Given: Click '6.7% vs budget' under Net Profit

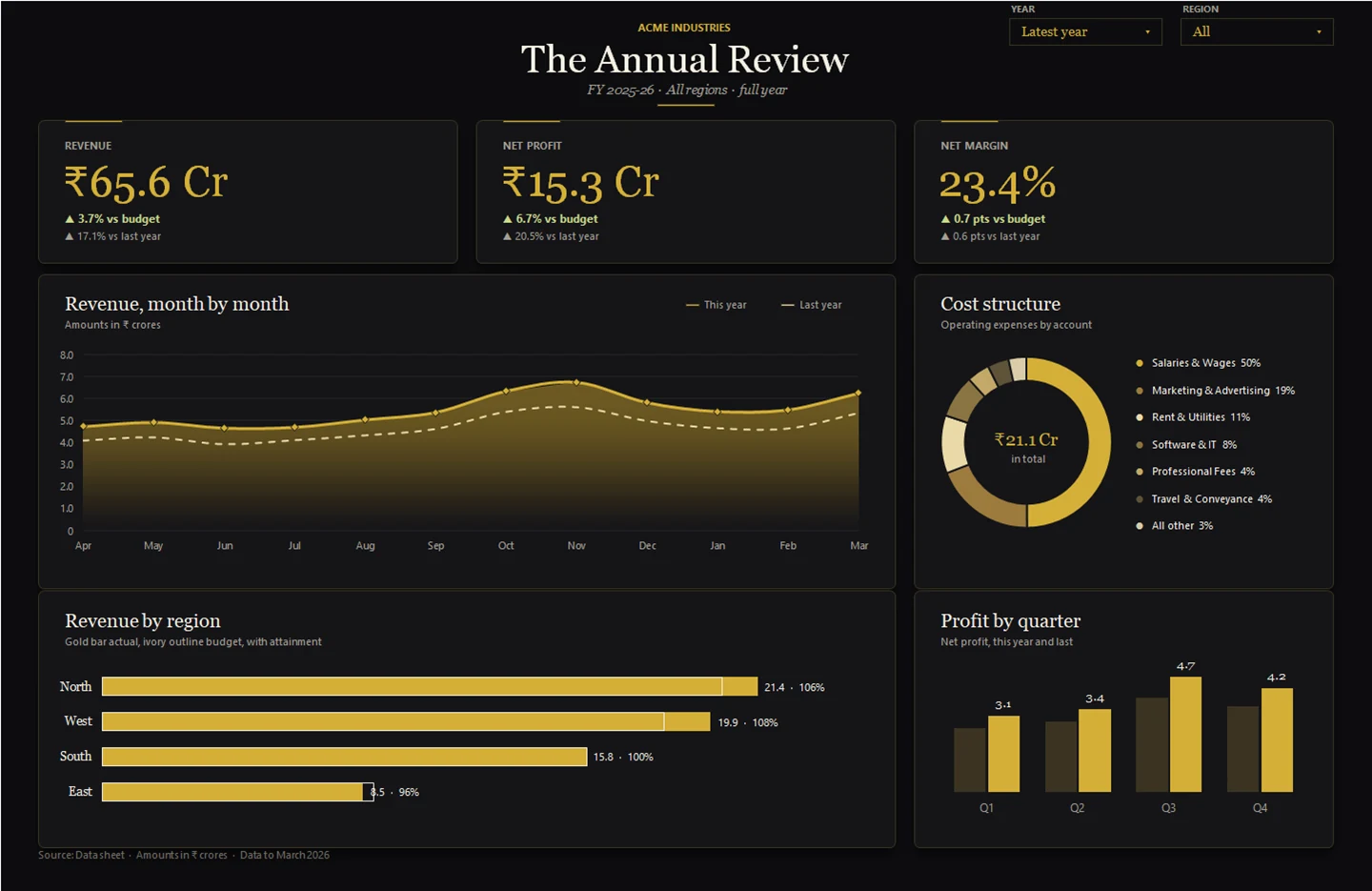Looking at the screenshot, I should [551, 219].
